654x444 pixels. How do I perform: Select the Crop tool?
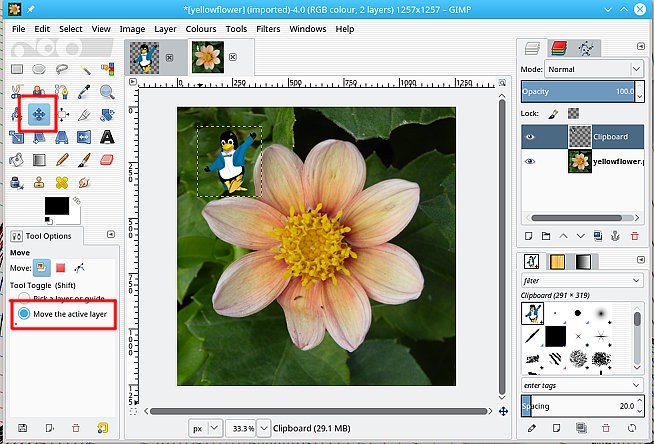pos(85,114)
